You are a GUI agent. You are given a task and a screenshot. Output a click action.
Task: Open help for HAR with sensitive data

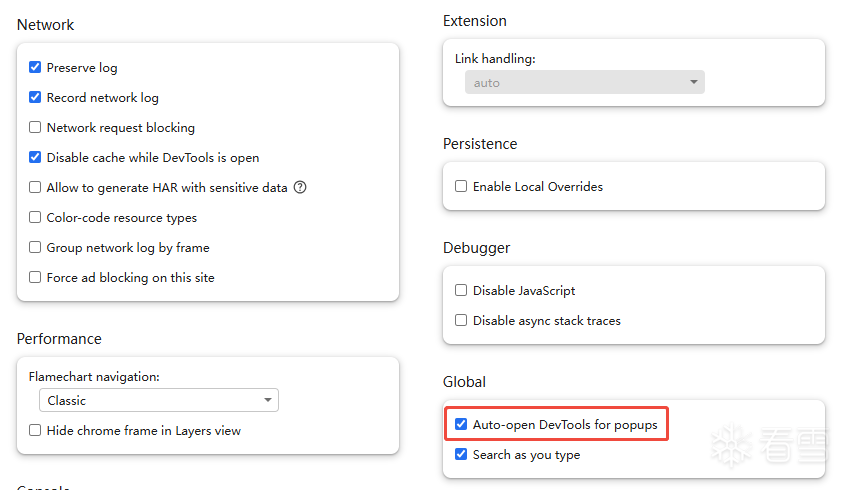300,187
